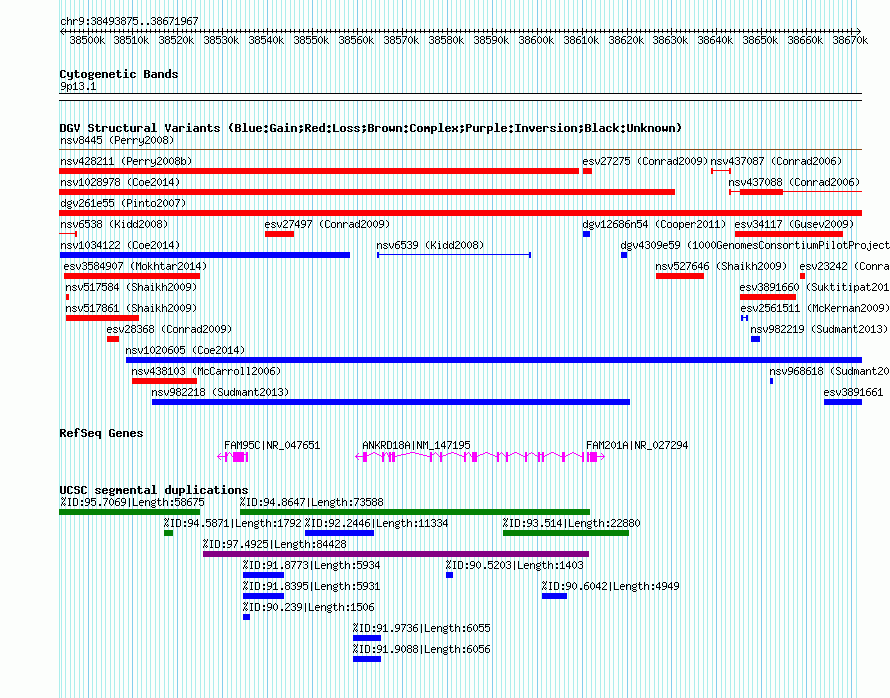Select the dgv261e55 Pinto2007 red bar

click(460, 213)
